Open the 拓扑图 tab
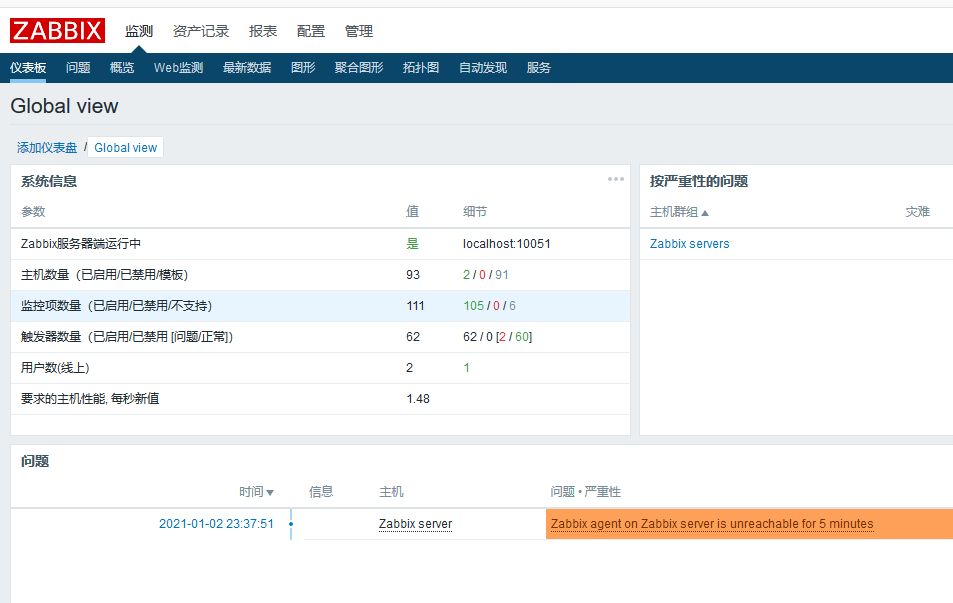This screenshot has height=603, width=953. pyautogui.click(x=421, y=68)
